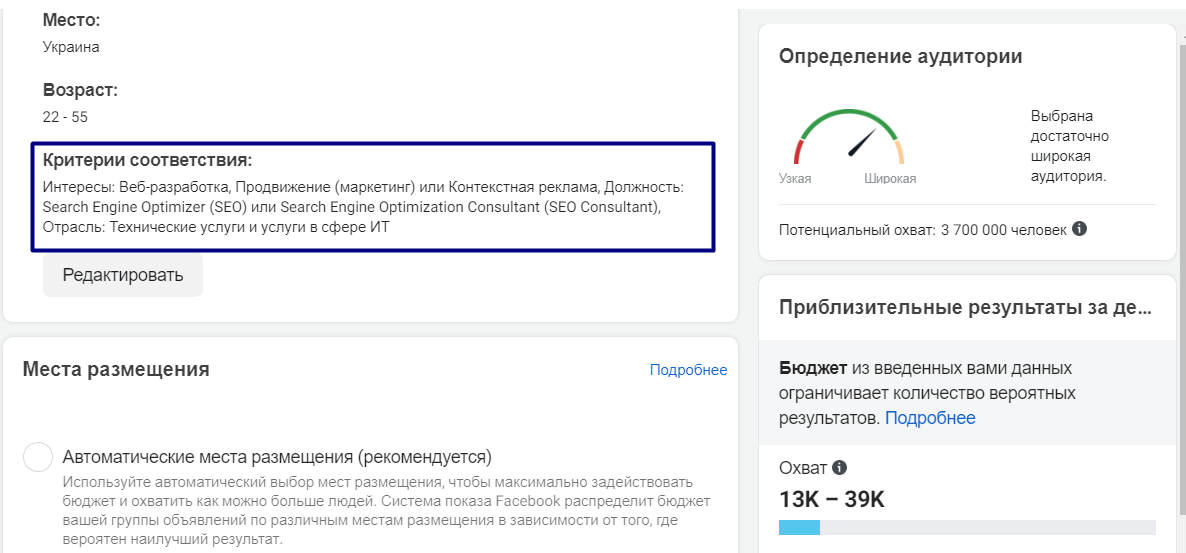The width and height of the screenshot is (1186, 553).
Task: Open Подробнее link in budget notice
Action: tap(930, 418)
